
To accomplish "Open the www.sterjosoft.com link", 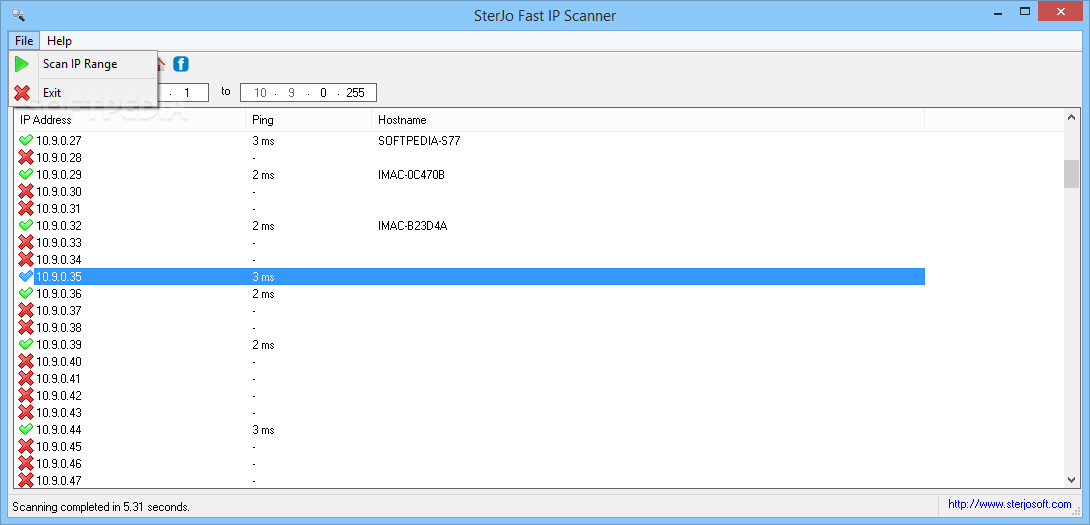I will pos(1009,504).
